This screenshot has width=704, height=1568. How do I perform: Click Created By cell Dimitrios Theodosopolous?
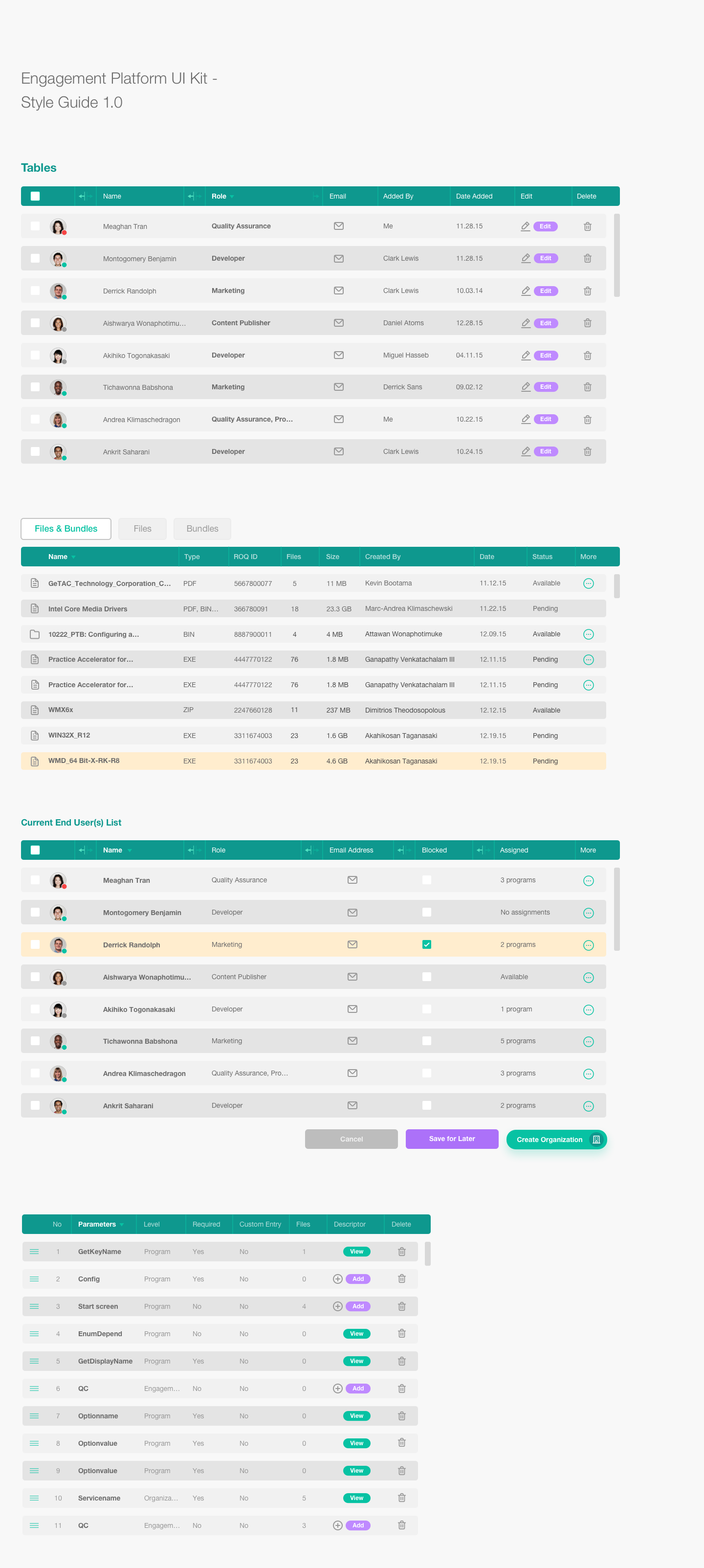point(405,710)
